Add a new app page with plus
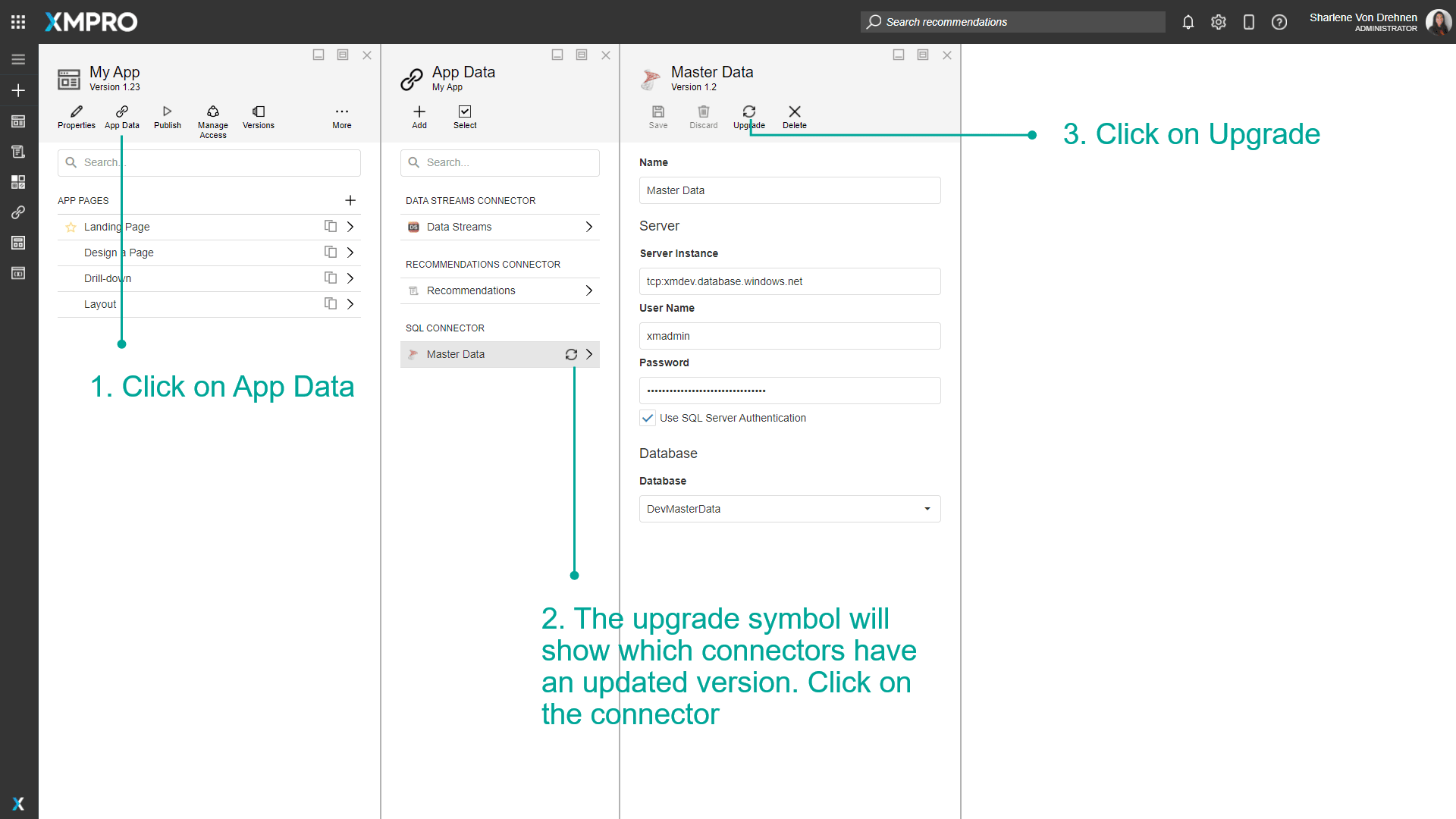The width and height of the screenshot is (1456, 819). pyautogui.click(x=350, y=200)
